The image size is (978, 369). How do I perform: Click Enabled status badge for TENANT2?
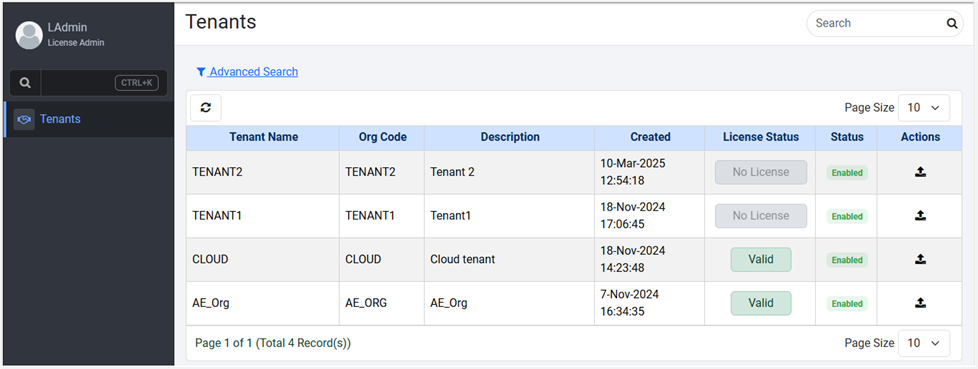847,173
